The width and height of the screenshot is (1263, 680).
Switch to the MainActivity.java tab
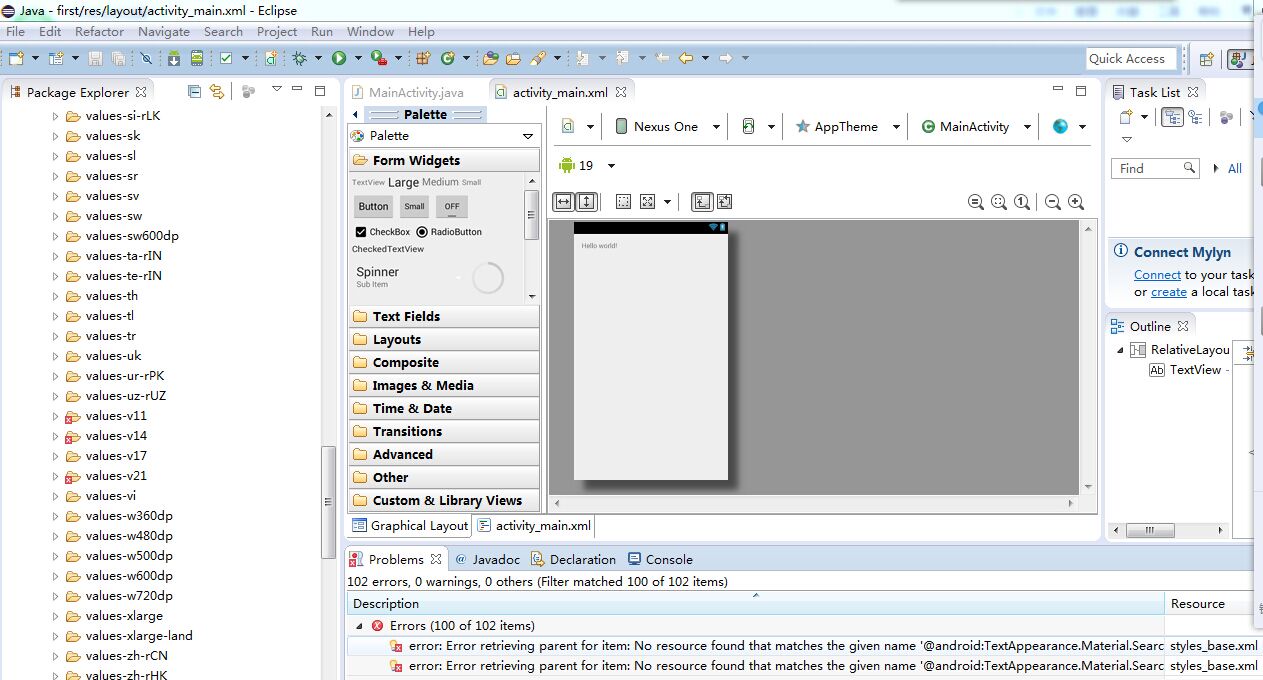[x=415, y=92]
